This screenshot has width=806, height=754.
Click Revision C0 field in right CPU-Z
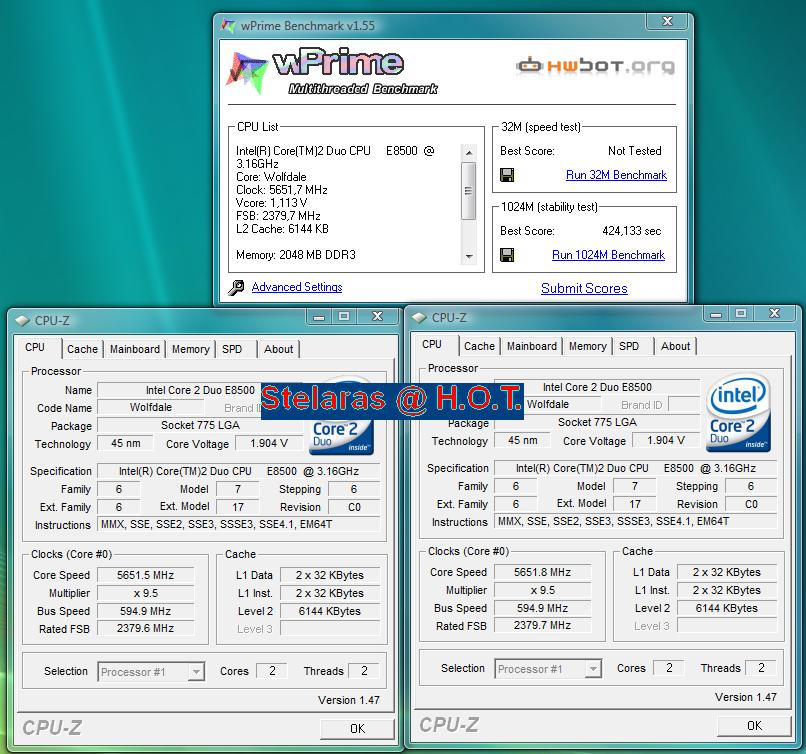pyautogui.click(x=751, y=504)
